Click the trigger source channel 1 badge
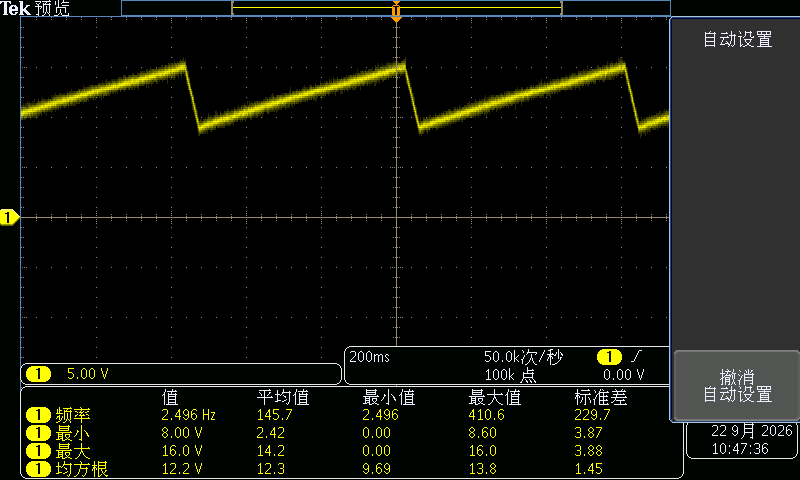800x480 pixels. pos(609,357)
